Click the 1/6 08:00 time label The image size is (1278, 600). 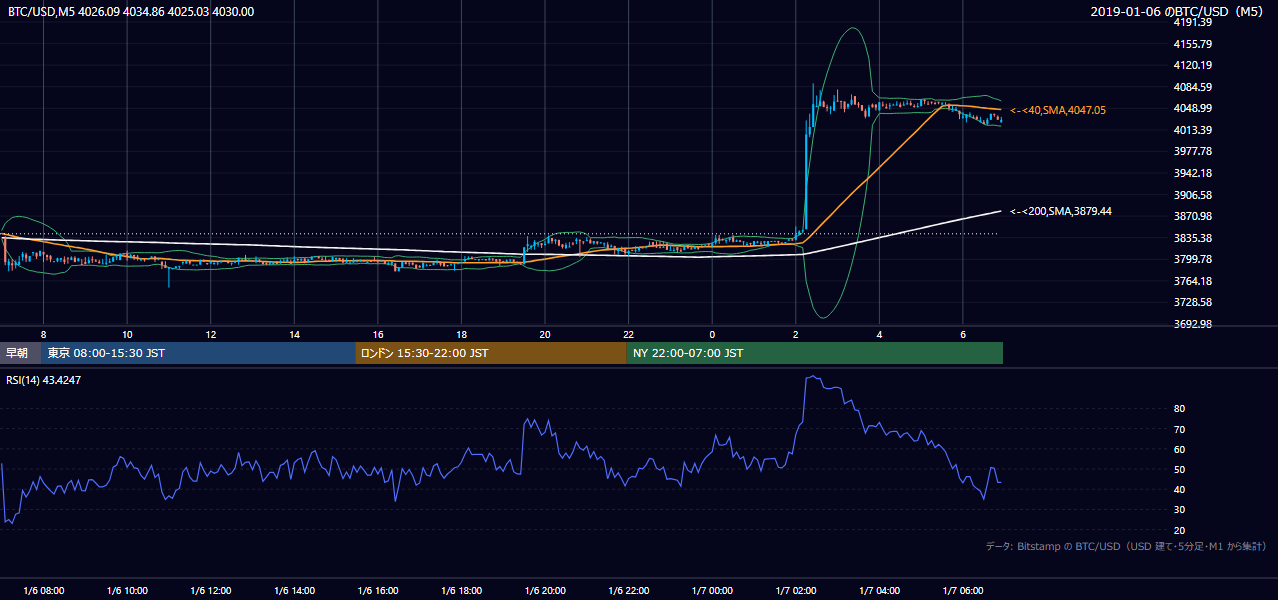[43, 591]
